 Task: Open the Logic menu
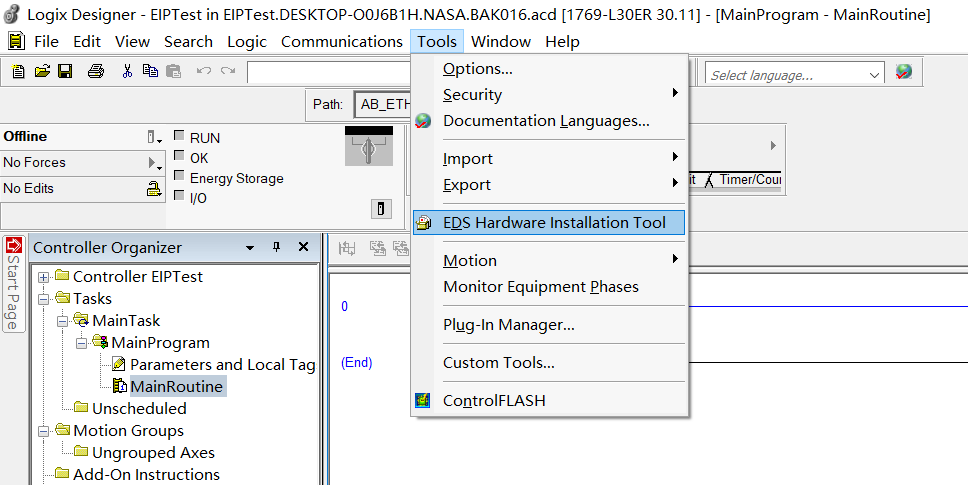point(247,41)
